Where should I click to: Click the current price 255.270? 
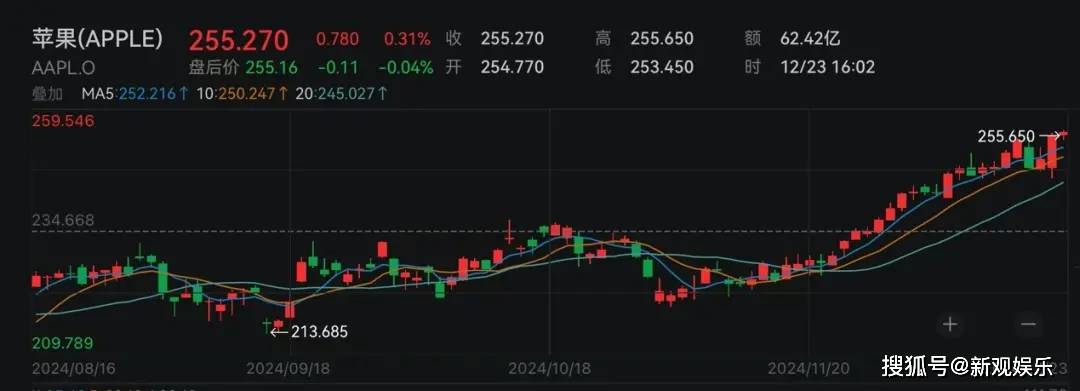pyautogui.click(x=238, y=40)
